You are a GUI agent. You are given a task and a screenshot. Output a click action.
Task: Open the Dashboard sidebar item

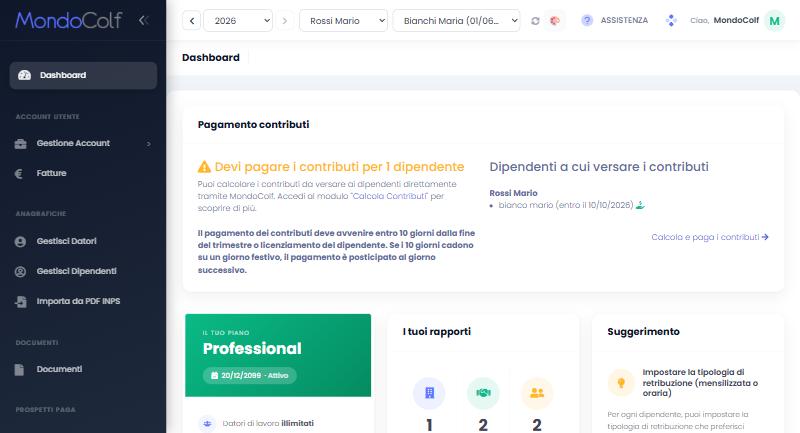pyautogui.click(x=83, y=75)
